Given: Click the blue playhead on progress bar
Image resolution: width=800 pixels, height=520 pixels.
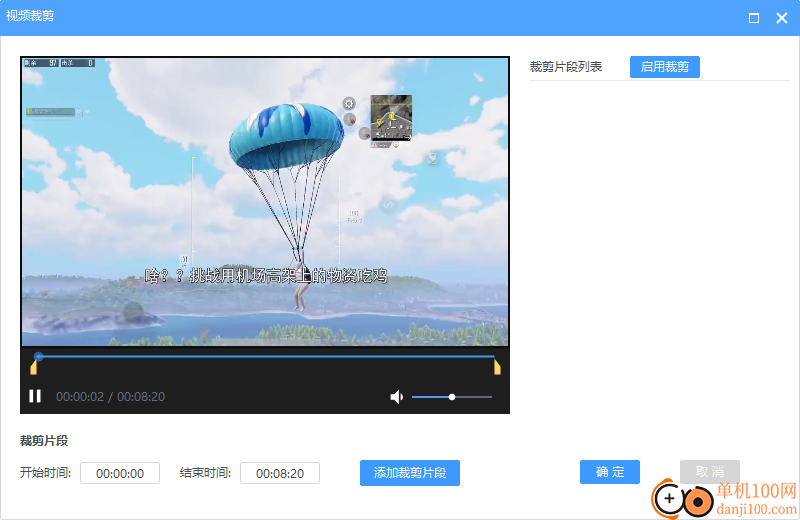Looking at the screenshot, I should tap(39, 356).
